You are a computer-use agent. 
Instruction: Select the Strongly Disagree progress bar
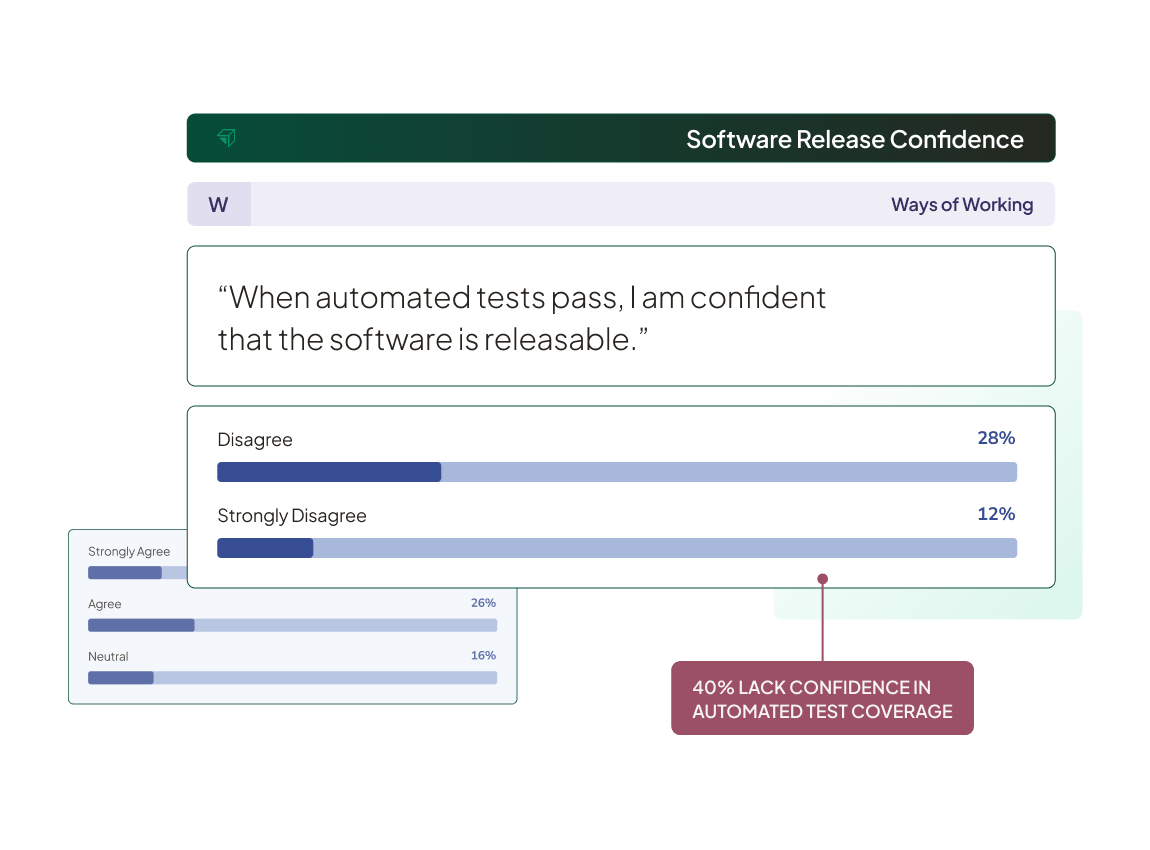coord(617,547)
